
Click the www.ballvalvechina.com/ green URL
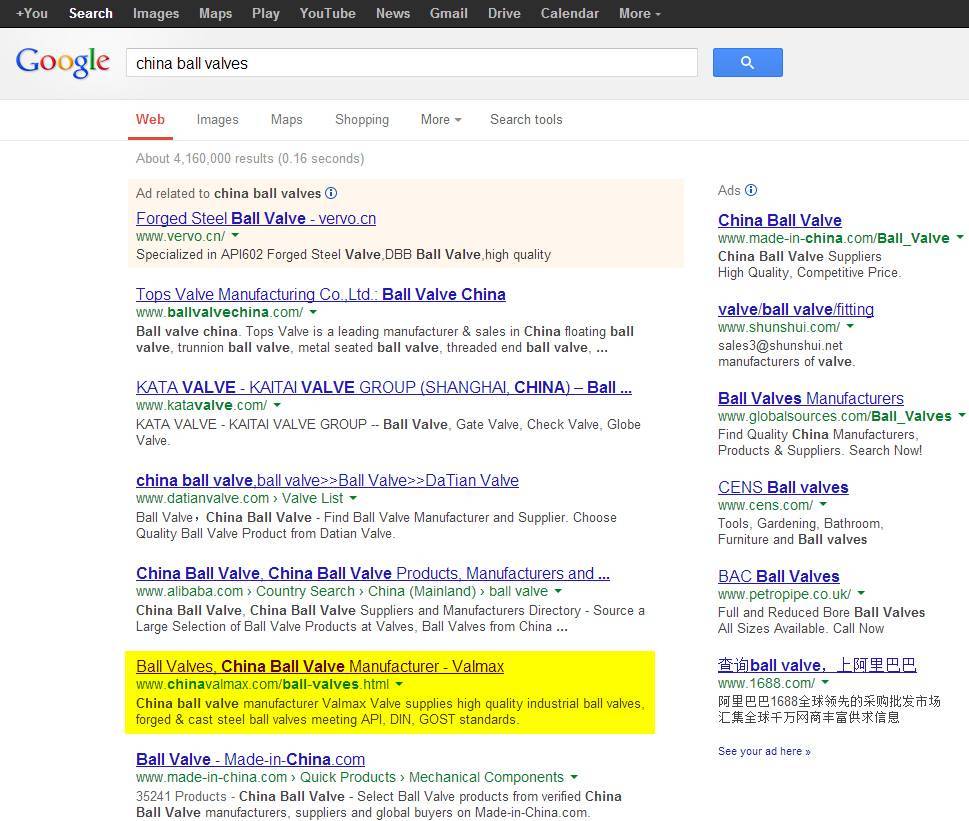coord(219,313)
